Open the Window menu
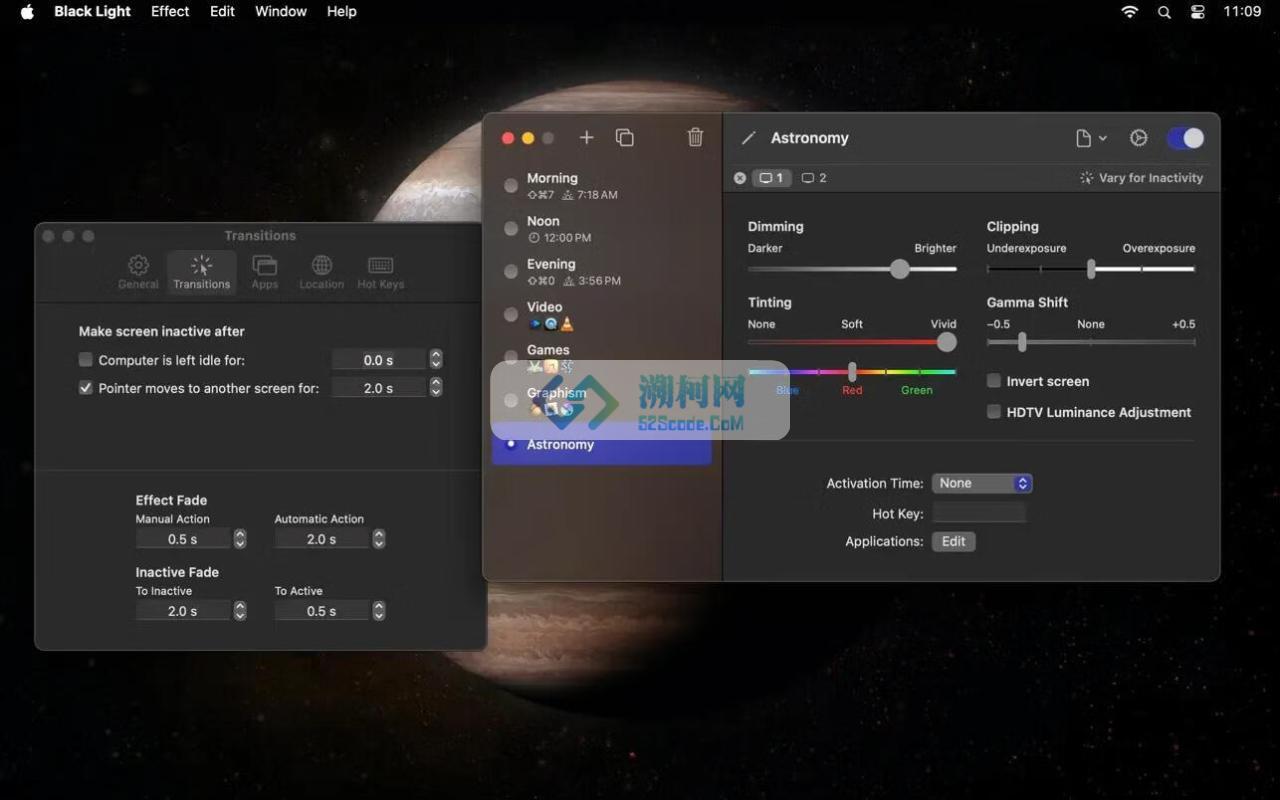Image resolution: width=1280 pixels, height=800 pixels. tap(281, 11)
